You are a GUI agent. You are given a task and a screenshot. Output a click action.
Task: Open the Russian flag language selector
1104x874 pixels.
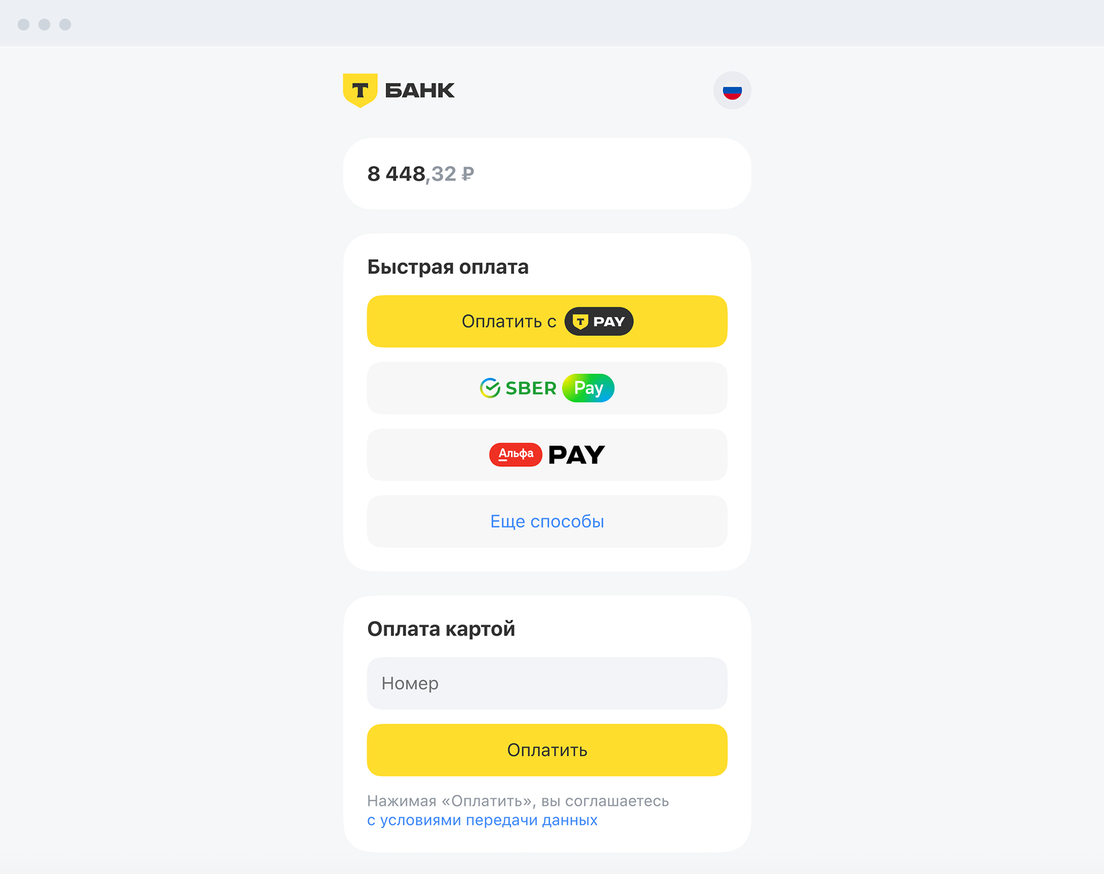coord(732,91)
